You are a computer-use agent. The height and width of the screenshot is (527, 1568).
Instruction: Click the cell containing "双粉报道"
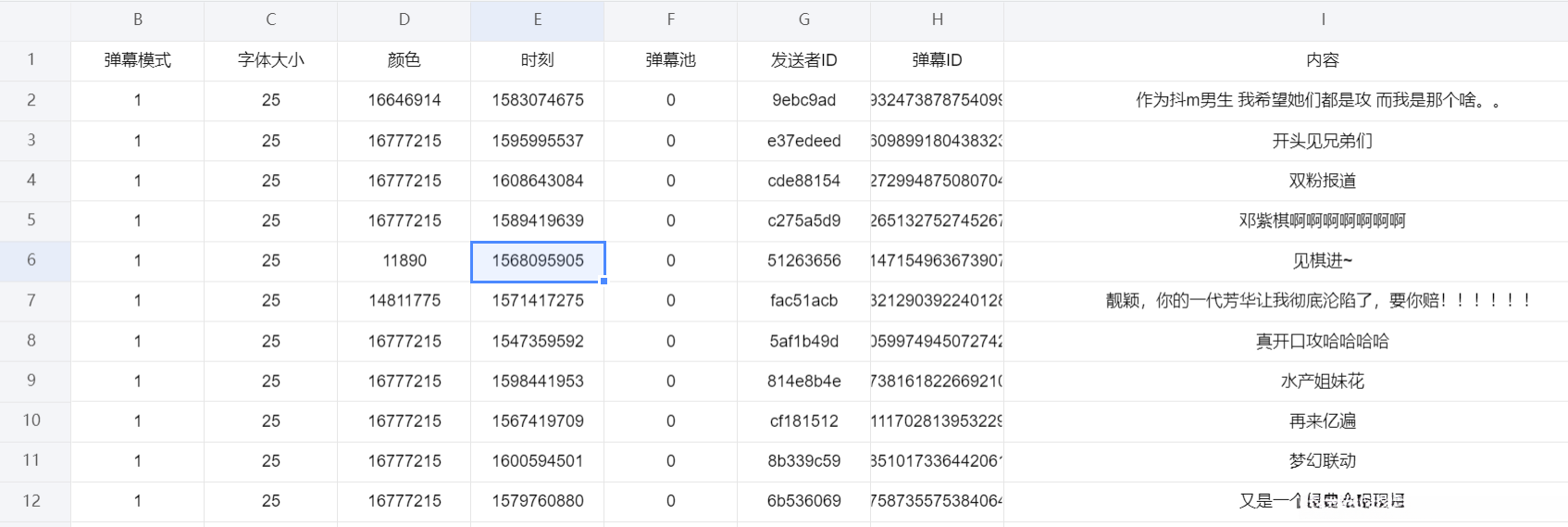(1322, 181)
